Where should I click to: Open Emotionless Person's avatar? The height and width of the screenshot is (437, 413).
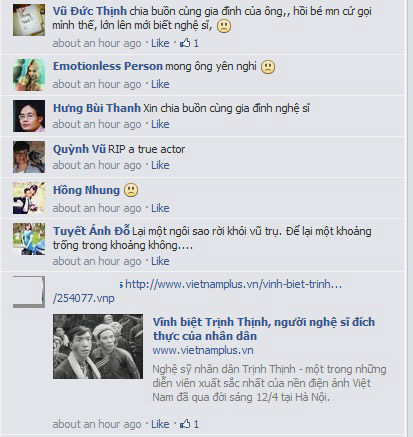pyautogui.click(x=29, y=75)
